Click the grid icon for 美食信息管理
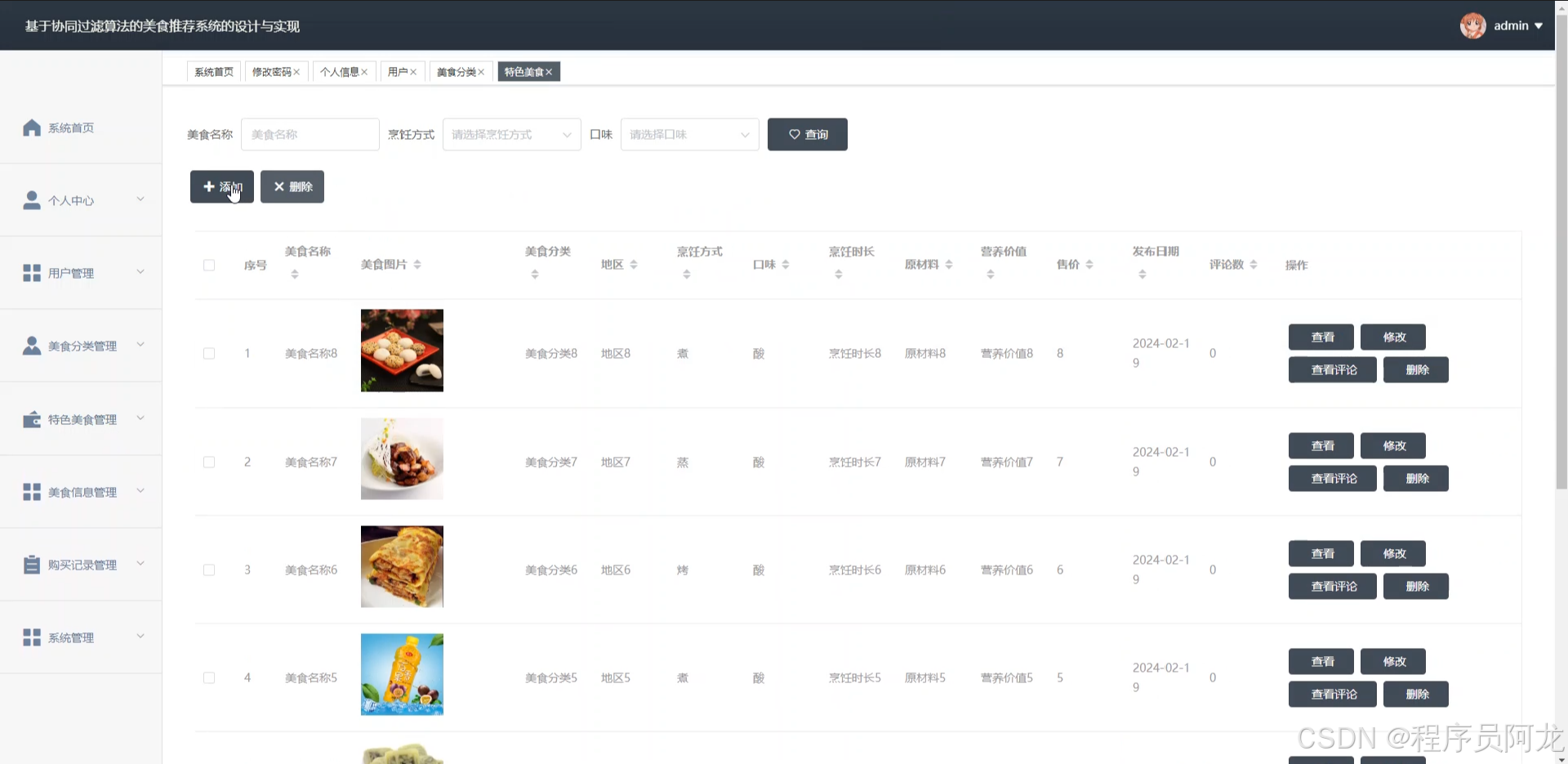Image resolution: width=1568 pixels, height=764 pixels. pyautogui.click(x=32, y=492)
